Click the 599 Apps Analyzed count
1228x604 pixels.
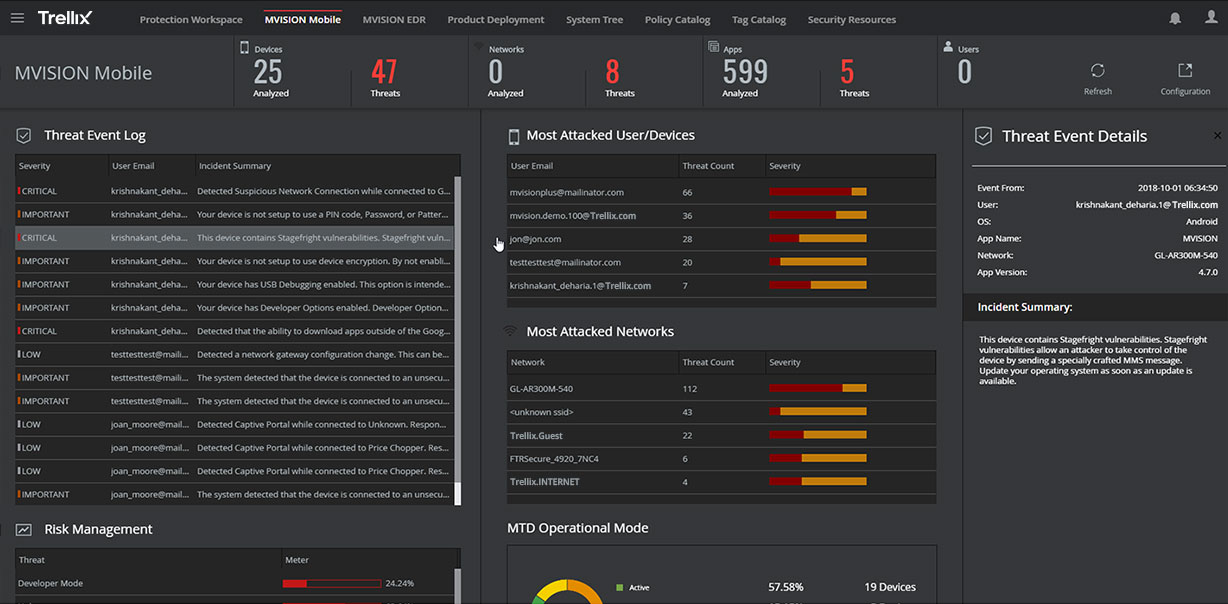745,72
